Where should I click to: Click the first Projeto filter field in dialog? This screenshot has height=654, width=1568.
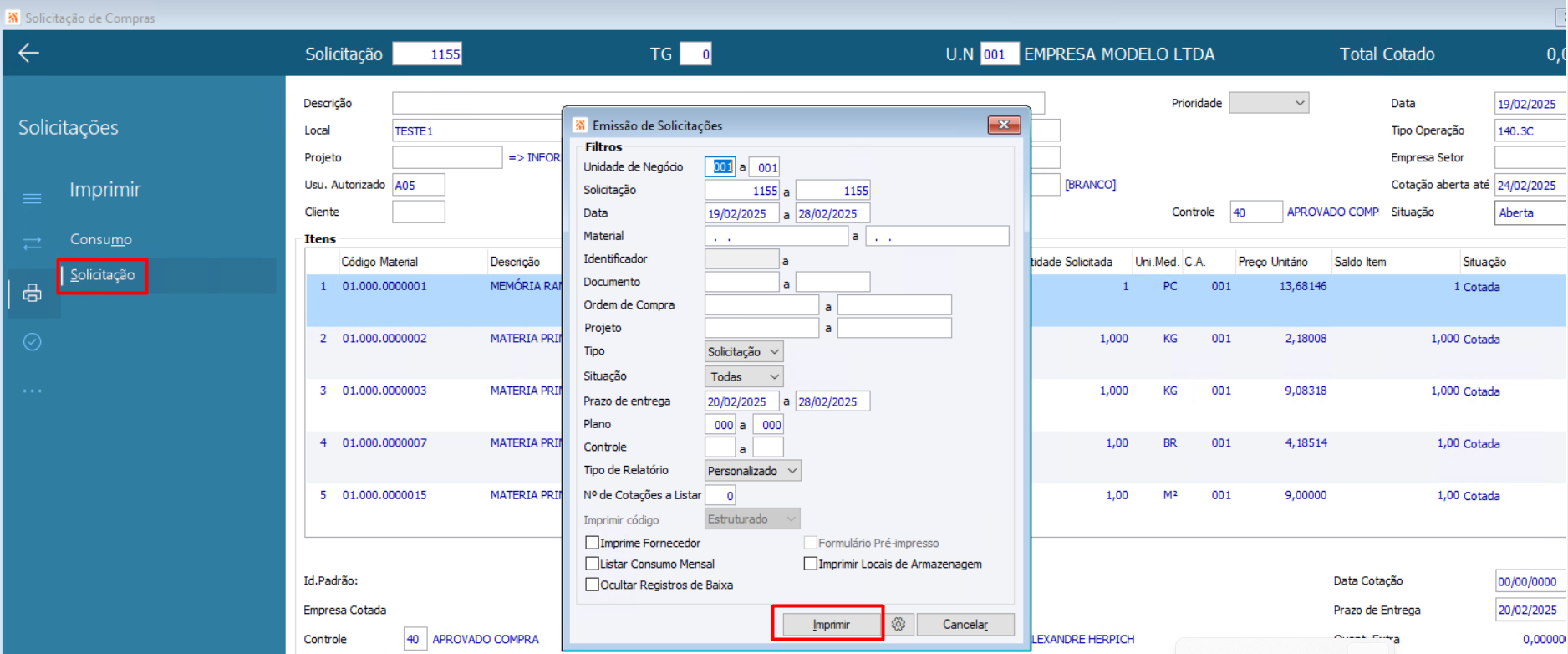761,329
